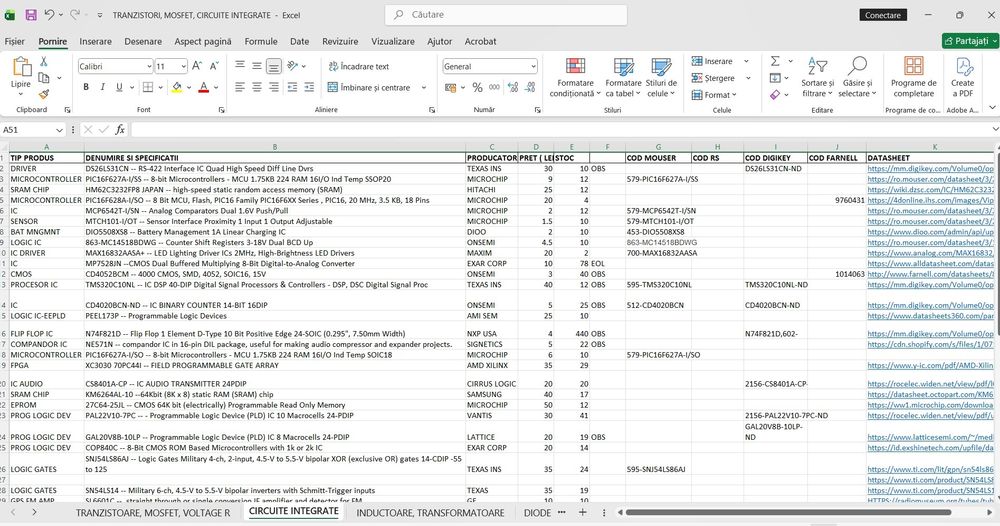The image size is (1000, 526).
Task: Open the Calibri font name dropdown
Action: click(x=149, y=66)
